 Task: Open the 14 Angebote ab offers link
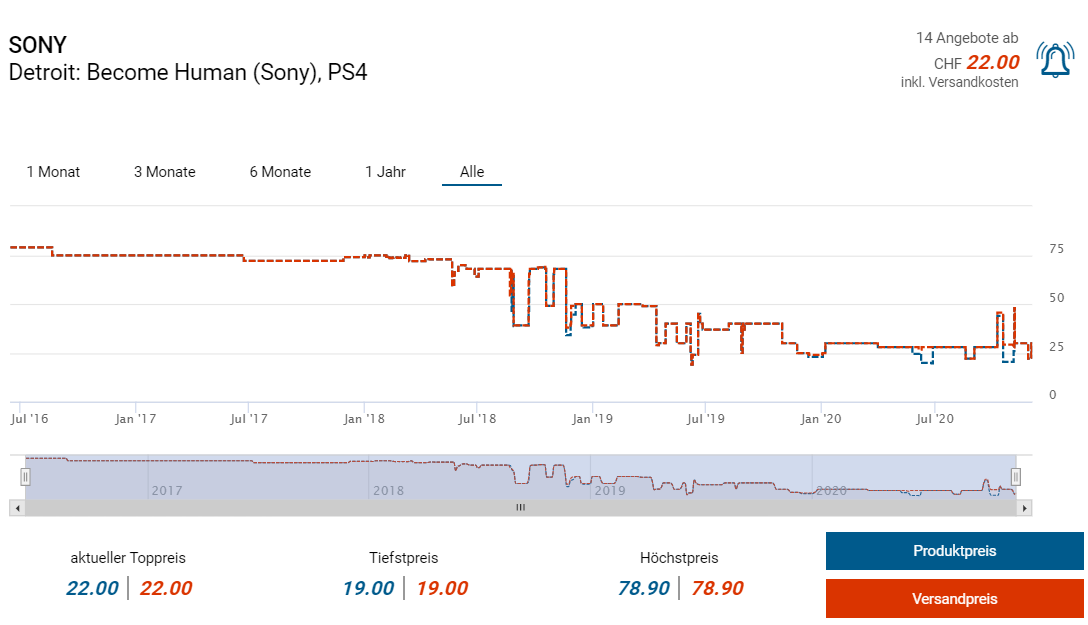pos(966,38)
